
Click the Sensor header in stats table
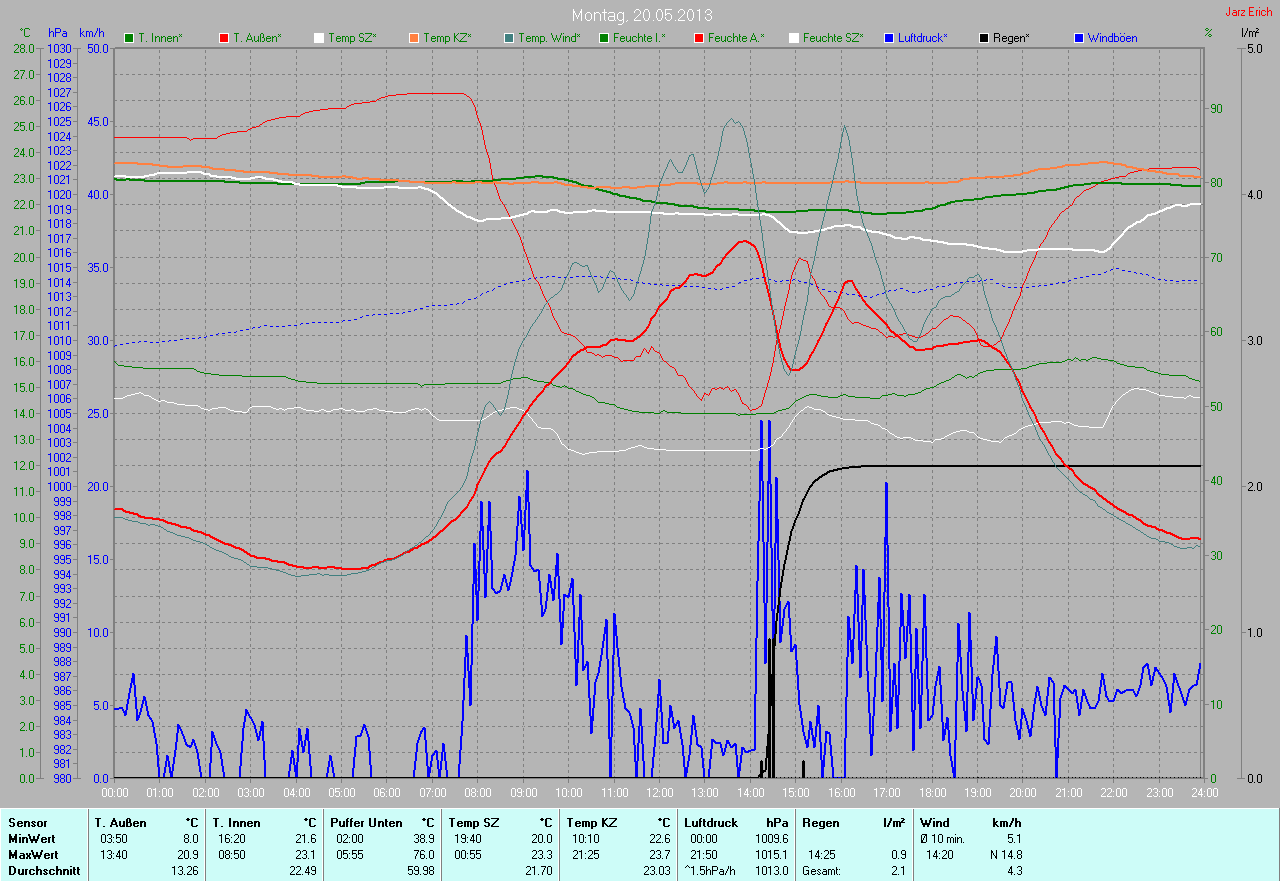tap(27, 823)
